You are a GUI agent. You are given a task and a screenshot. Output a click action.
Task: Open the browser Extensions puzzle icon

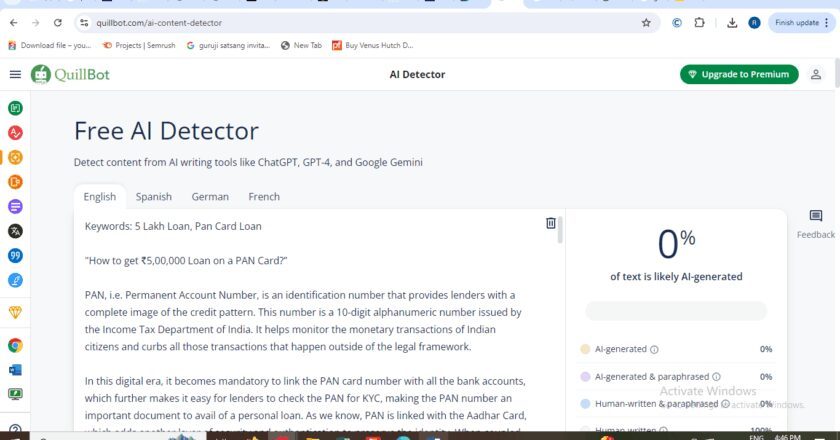point(699,23)
